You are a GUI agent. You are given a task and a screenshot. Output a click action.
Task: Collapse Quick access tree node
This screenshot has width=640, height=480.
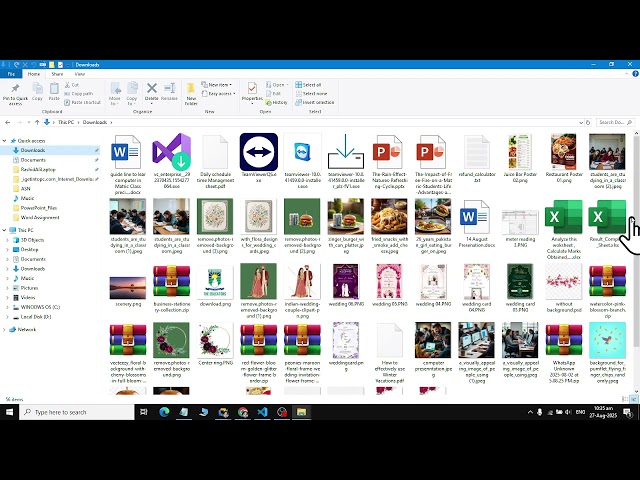coord(4,140)
